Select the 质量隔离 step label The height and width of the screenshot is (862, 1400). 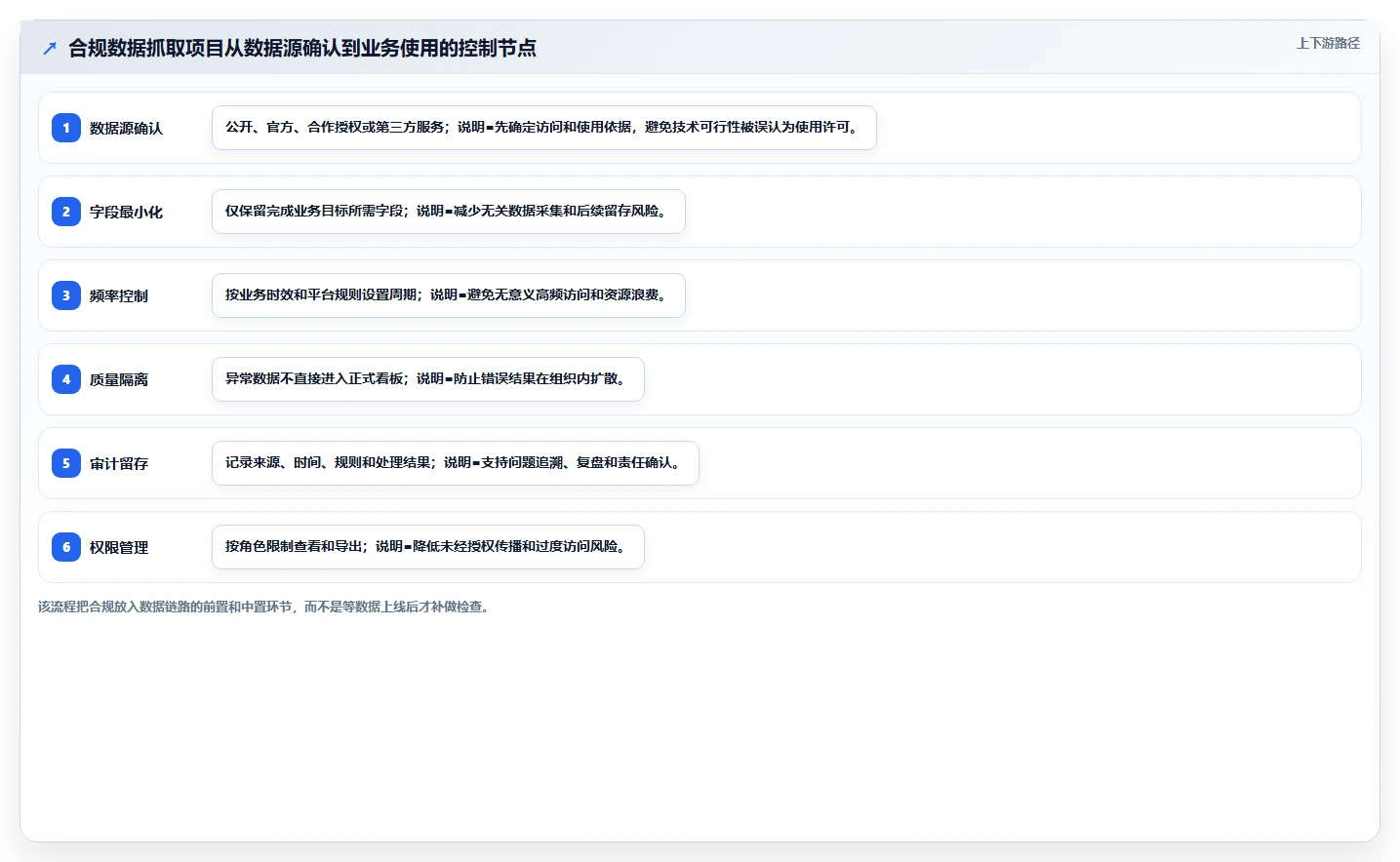click(x=119, y=379)
